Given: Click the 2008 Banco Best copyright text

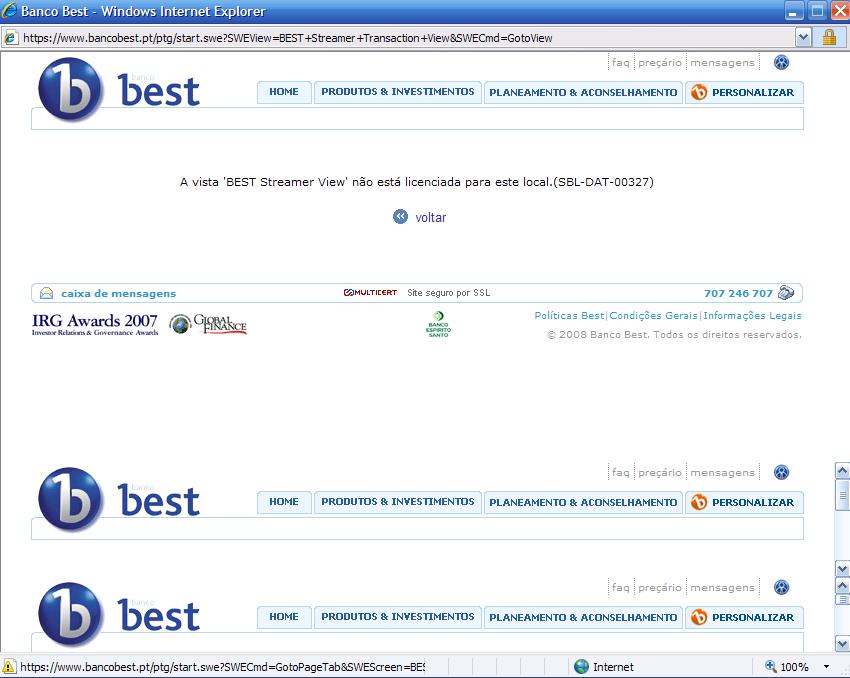Looking at the screenshot, I should (x=674, y=334).
